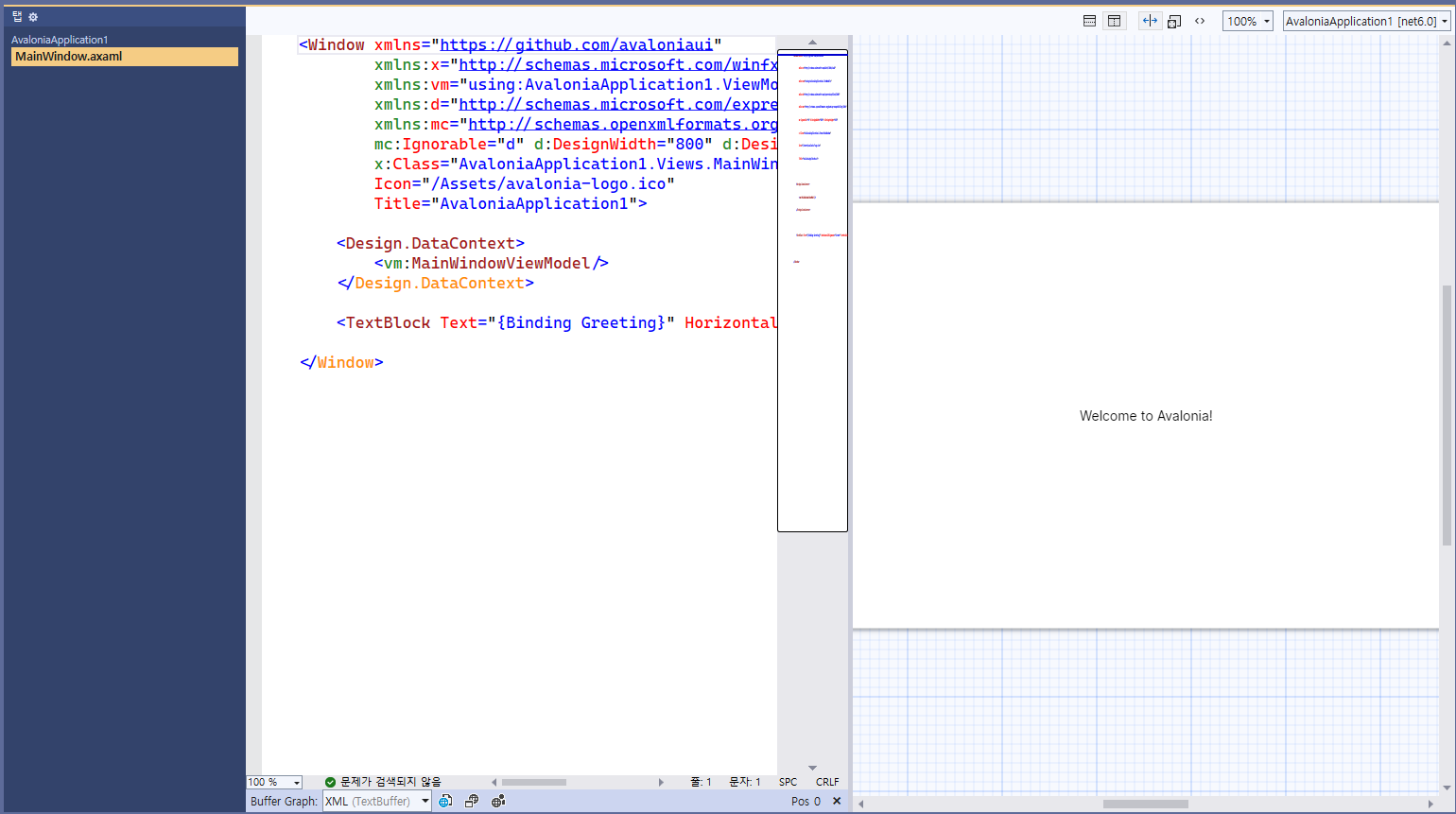Select the horizontal split layout icon
Image resolution: width=1456 pixels, height=814 pixels.
(x=1090, y=20)
